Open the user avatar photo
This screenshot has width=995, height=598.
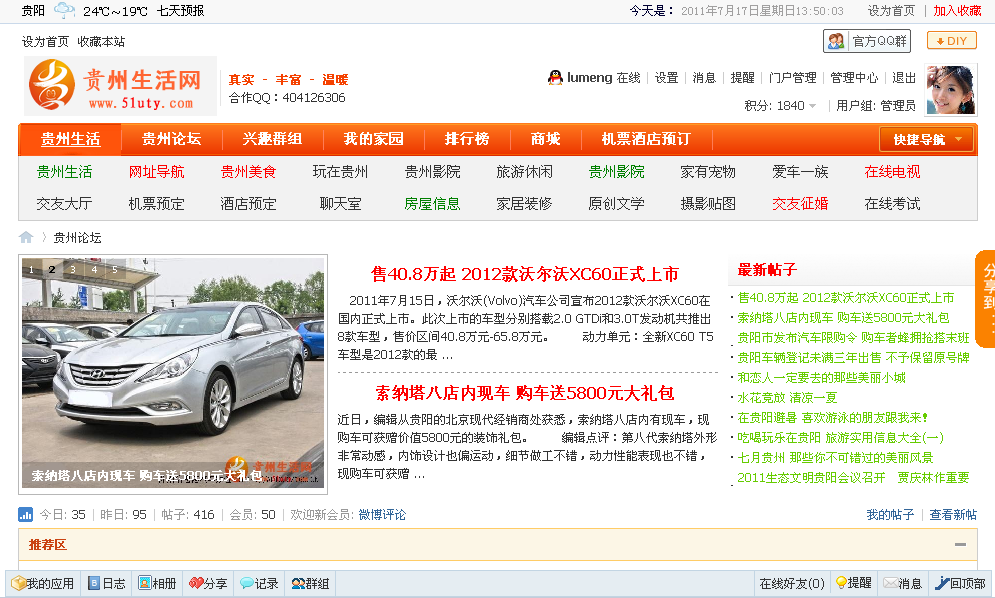[x=950, y=90]
